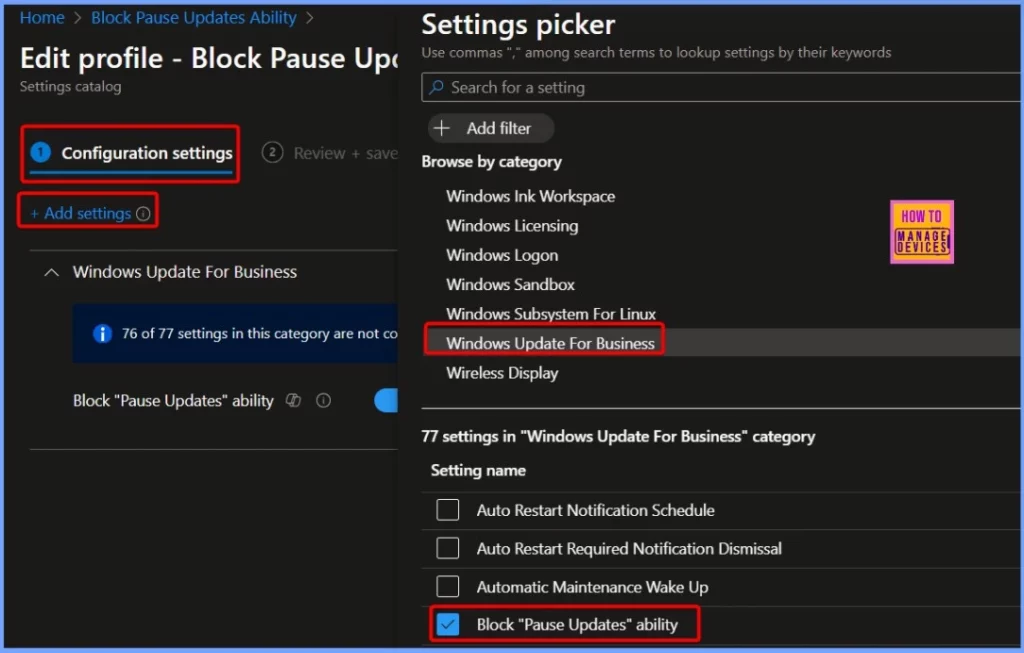Click the 77 settings category count heading
Screen dimensions: 1024x653
(618, 436)
